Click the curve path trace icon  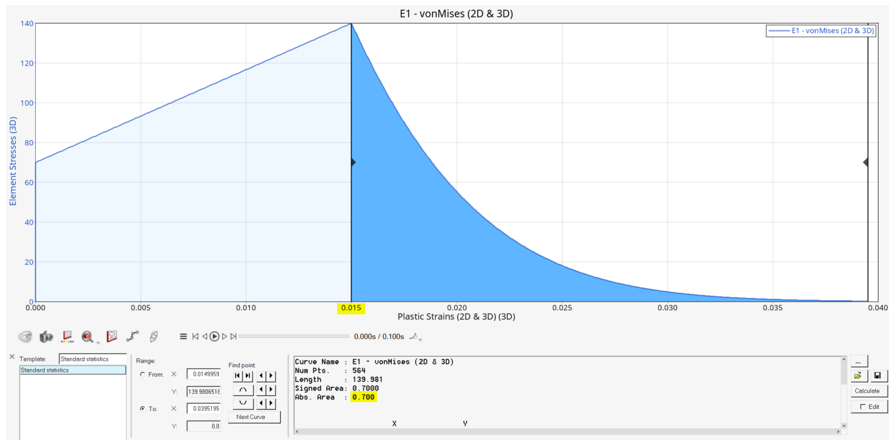[x=133, y=336]
